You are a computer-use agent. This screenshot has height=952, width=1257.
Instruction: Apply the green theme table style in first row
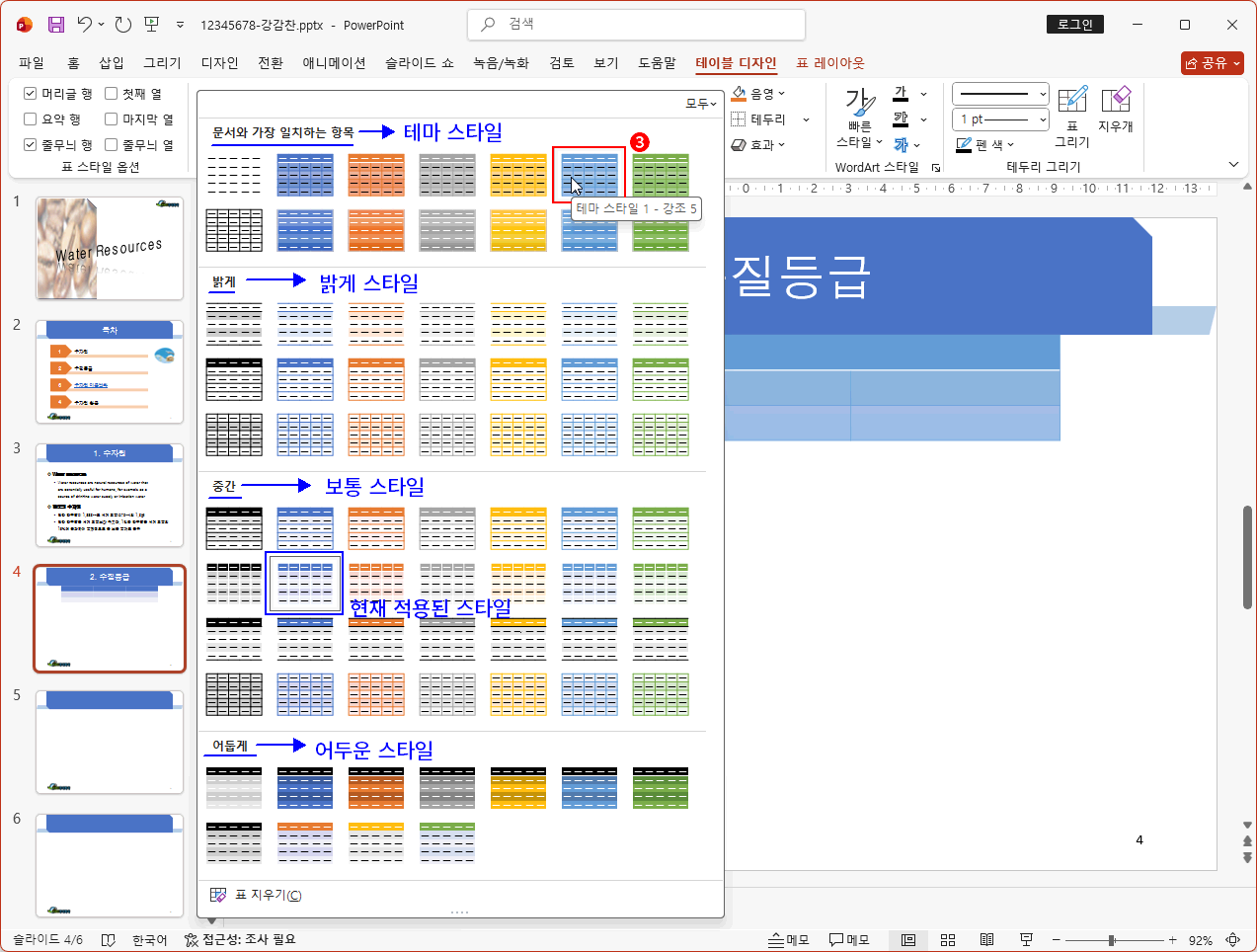pyautogui.click(x=661, y=175)
